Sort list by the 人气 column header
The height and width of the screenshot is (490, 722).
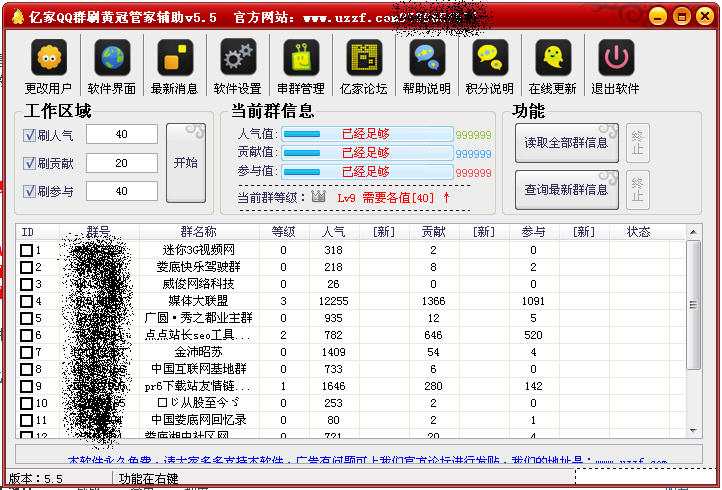pyautogui.click(x=333, y=232)
